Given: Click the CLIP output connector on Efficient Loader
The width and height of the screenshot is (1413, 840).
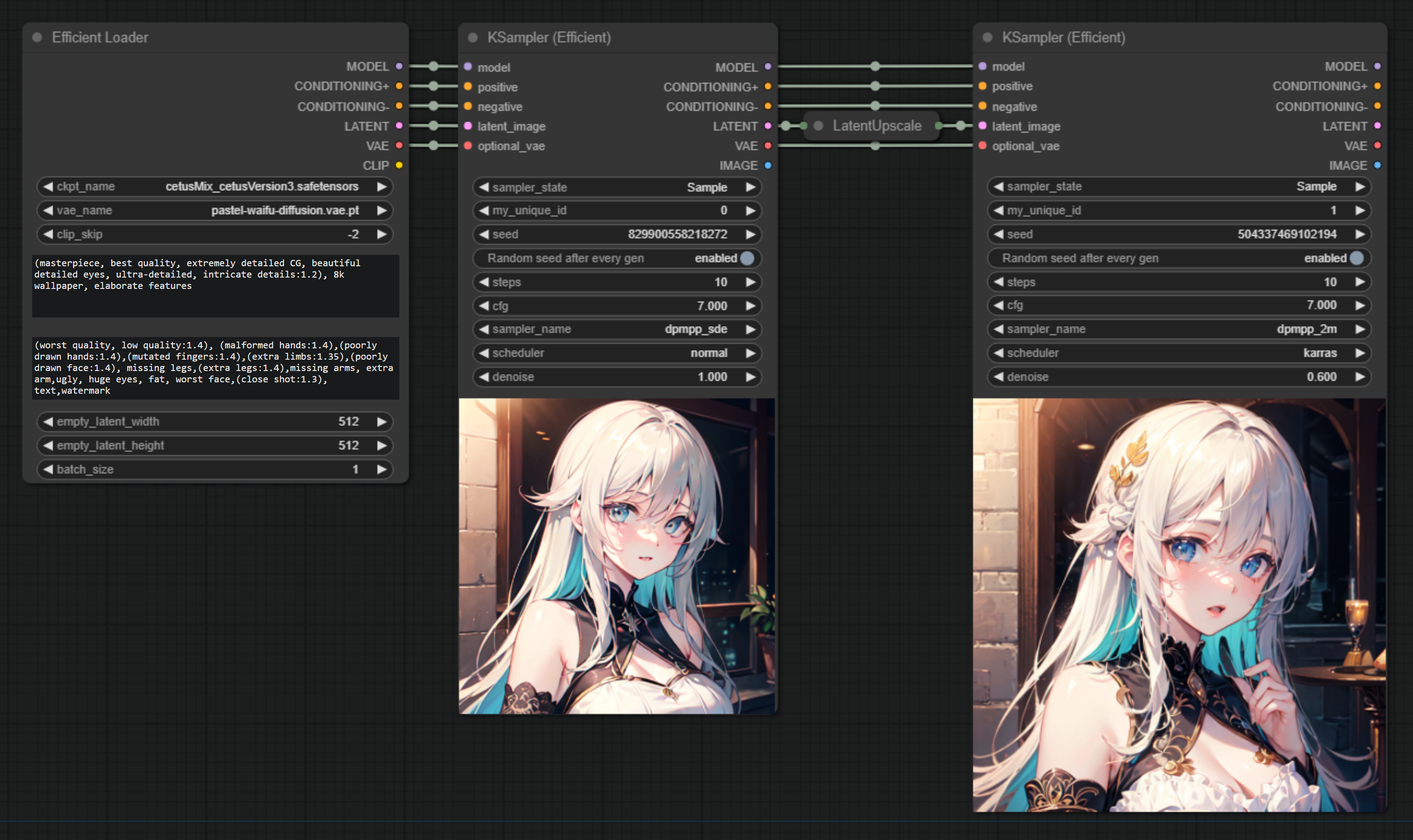Looking at the screenshot, I should pyautogui.click(x=399, y=165).
